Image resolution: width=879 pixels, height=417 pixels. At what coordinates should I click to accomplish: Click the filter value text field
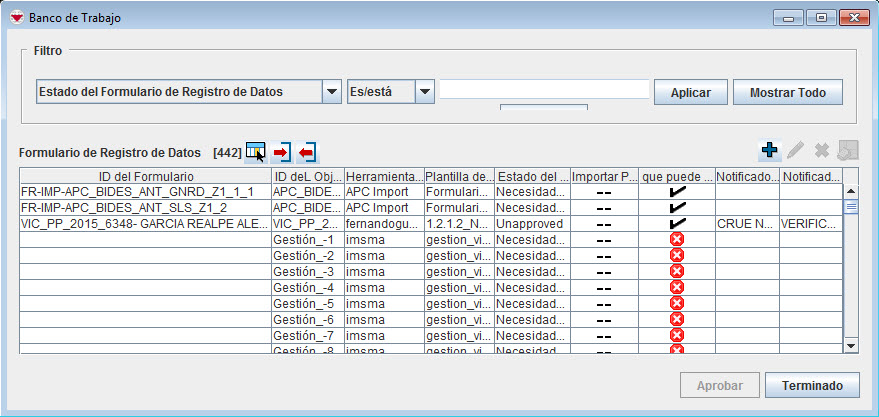[544, 90]
